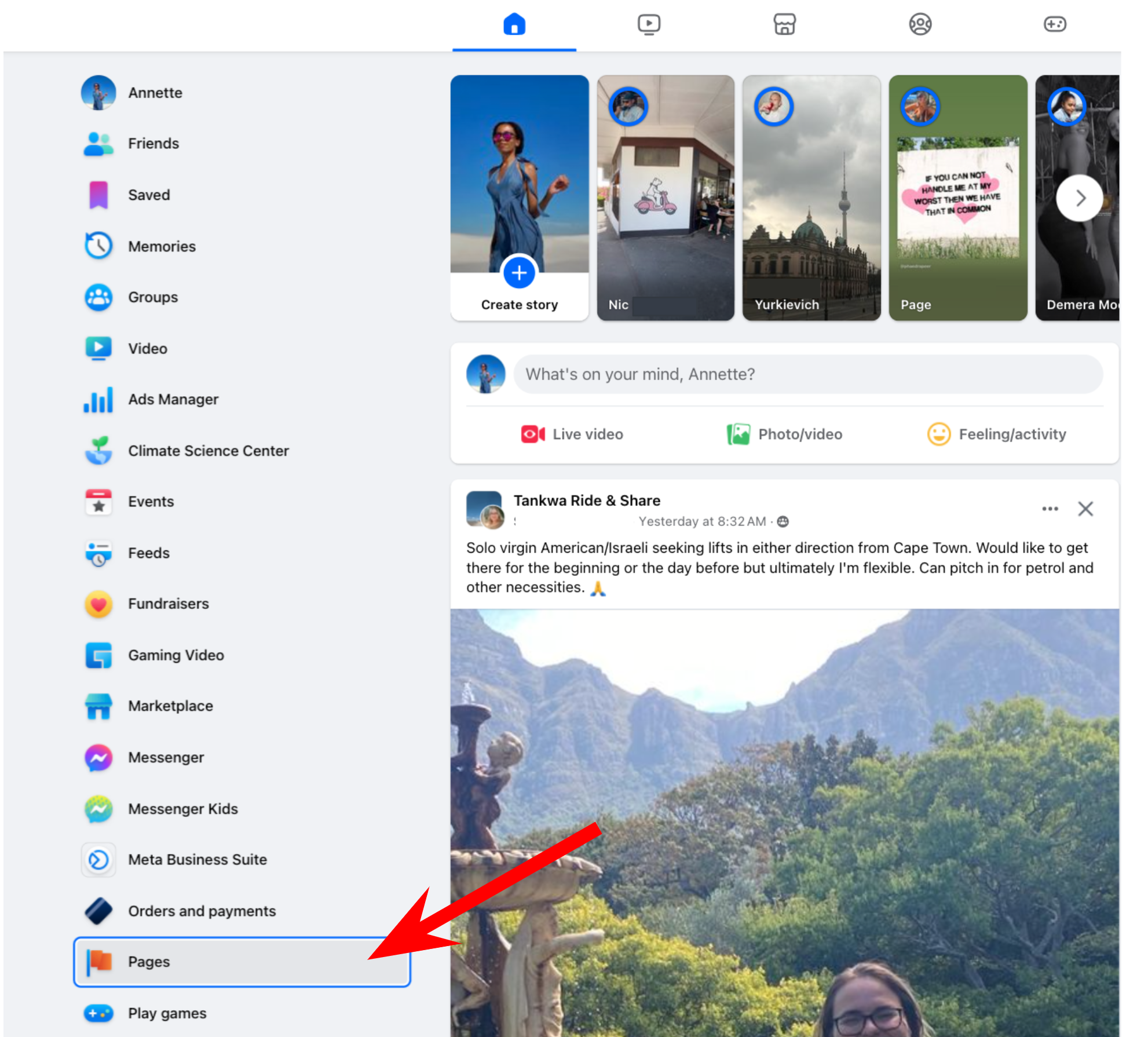Image resolution: width=1148 pixels, height=1037 pixels.
Task: Switch to the Home tab
Action: click(514, 24)
